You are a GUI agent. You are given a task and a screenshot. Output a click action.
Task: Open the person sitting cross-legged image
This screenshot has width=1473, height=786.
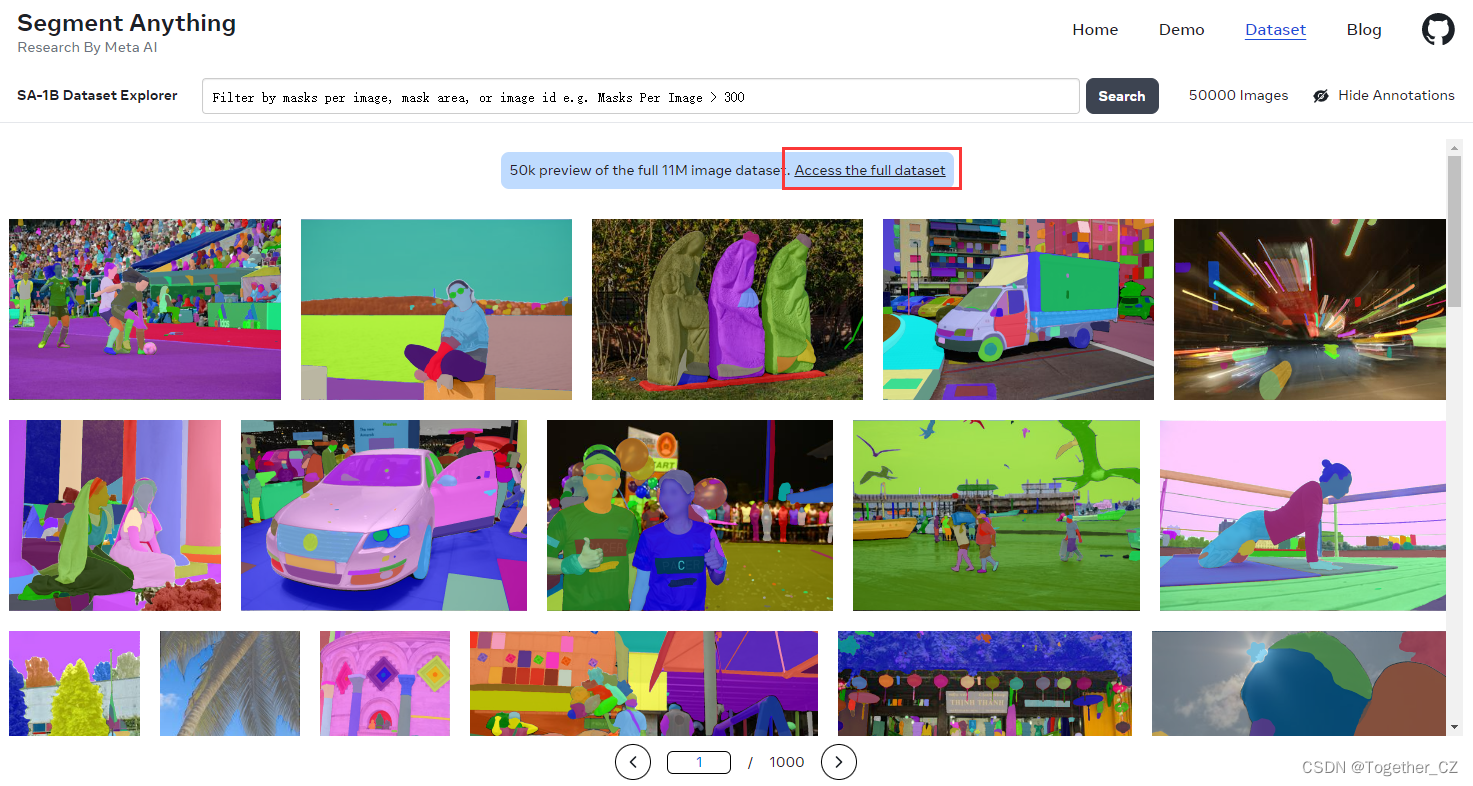[x=436, y=309]
